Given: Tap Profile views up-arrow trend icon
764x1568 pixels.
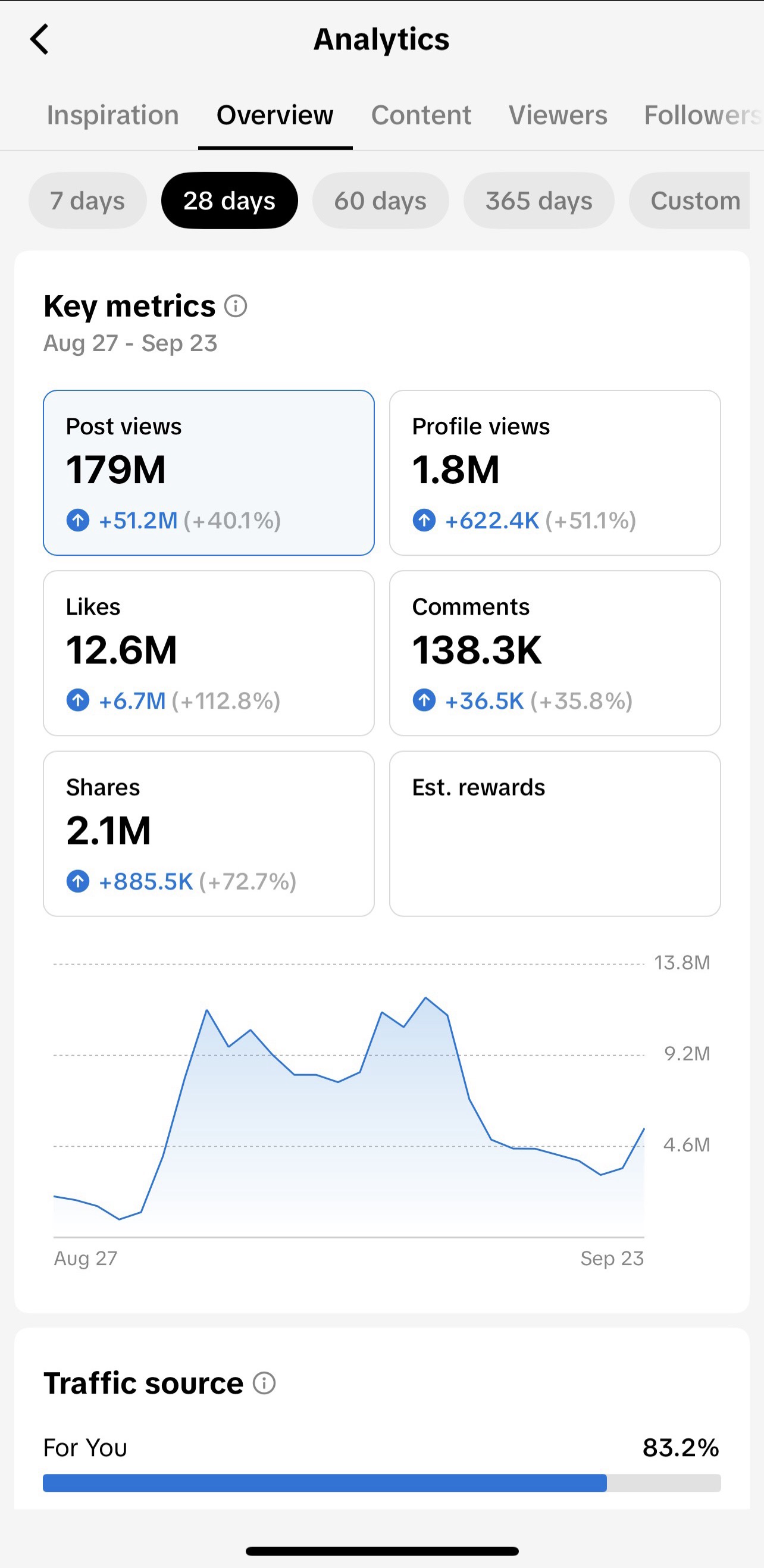Looking at the screenshot, I should pyautogui.click(x=424, y=521).
